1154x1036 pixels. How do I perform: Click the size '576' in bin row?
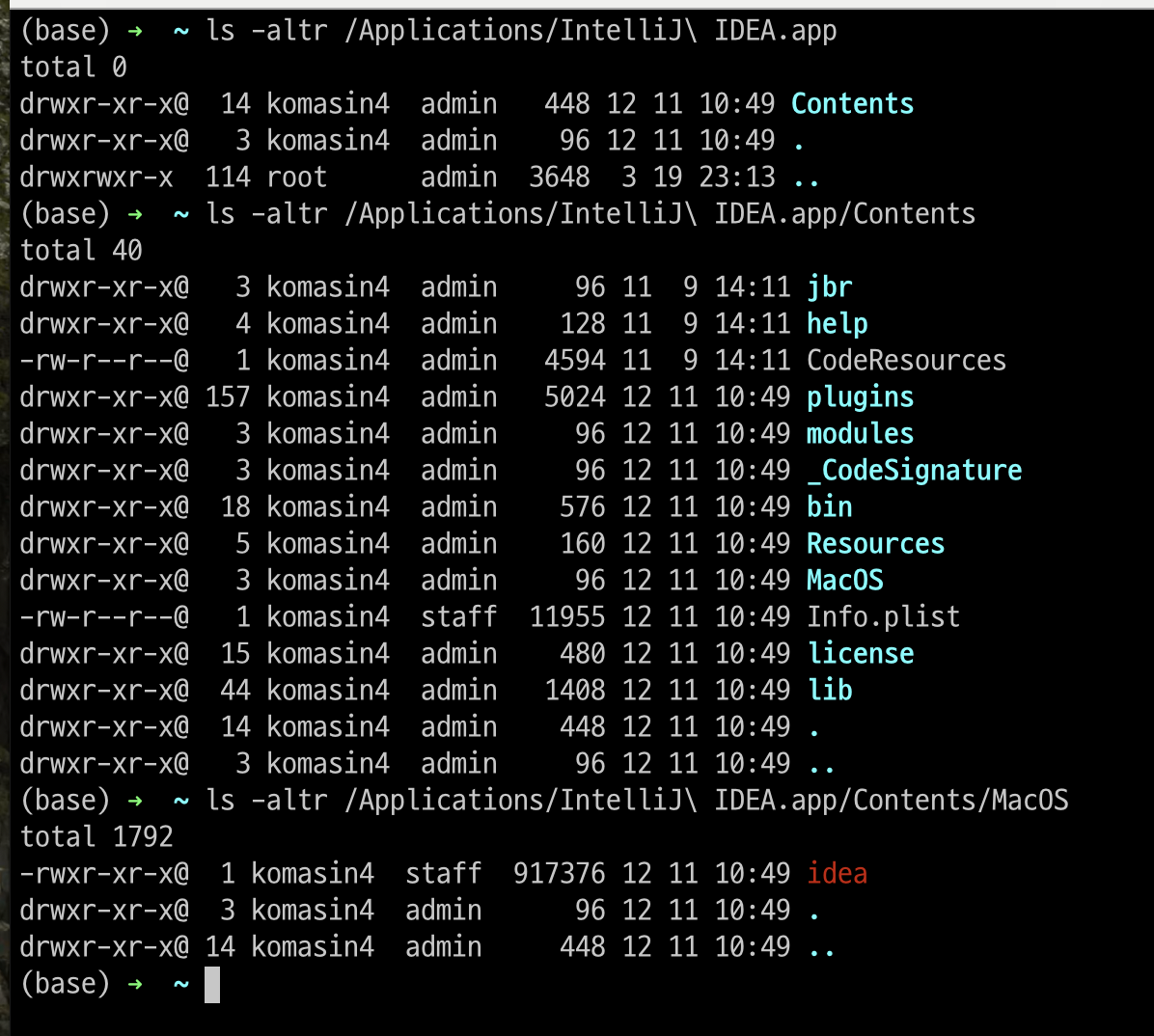coord(583,507)
